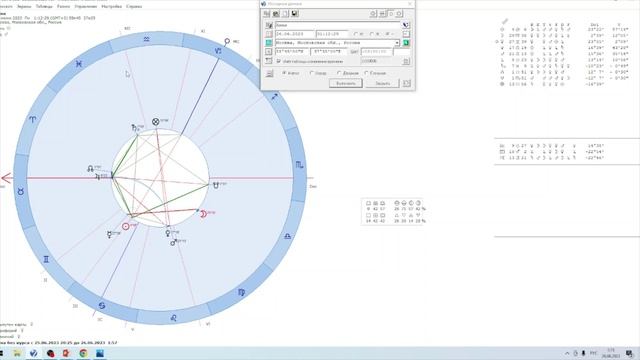Click the Taurus sign on the zodiac ring

[20, 191]
